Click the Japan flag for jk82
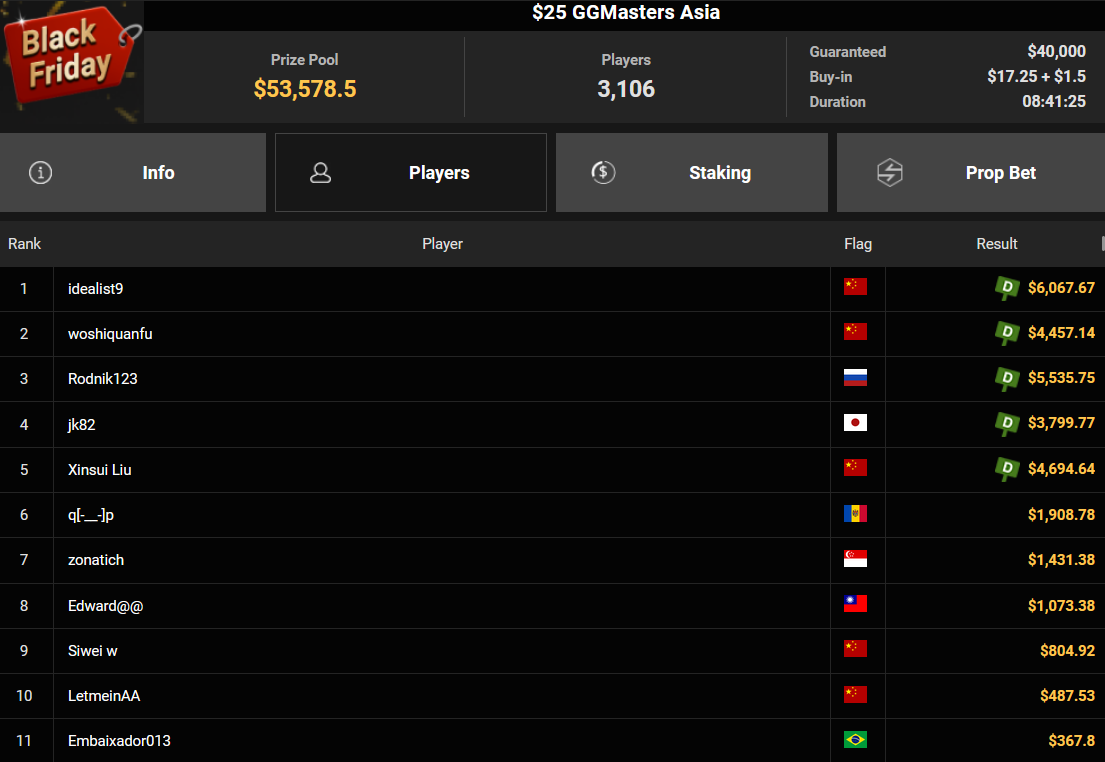 pos(855,423)
